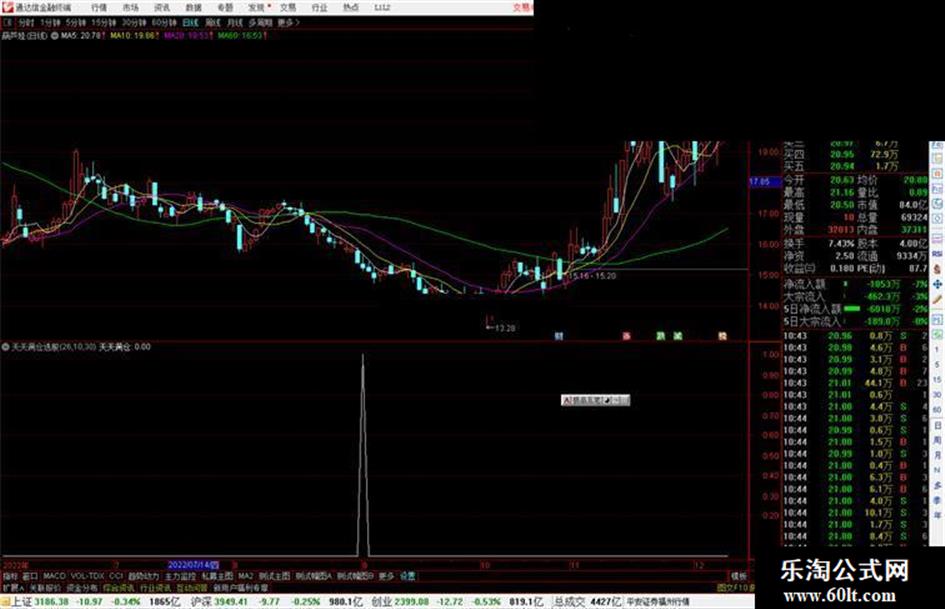Switch to the 30分钟 period
Viewport: 945px width, 609px height.
[x=133, y=23]
